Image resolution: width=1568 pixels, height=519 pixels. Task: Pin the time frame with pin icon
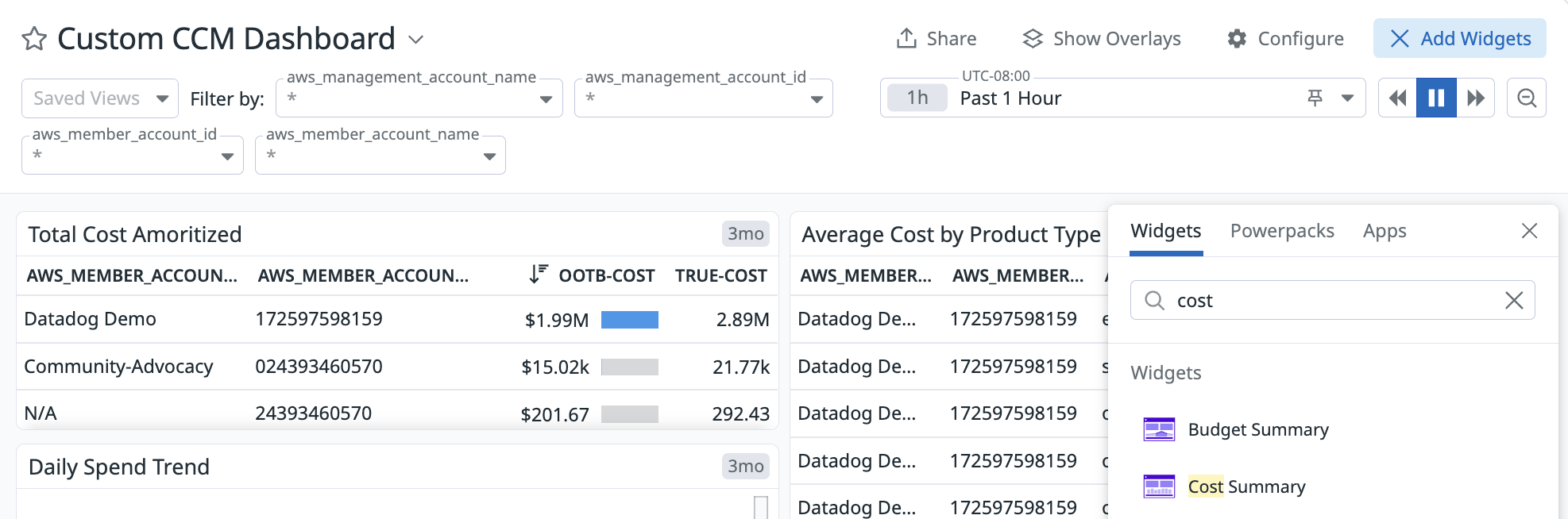coord(1315,98)
